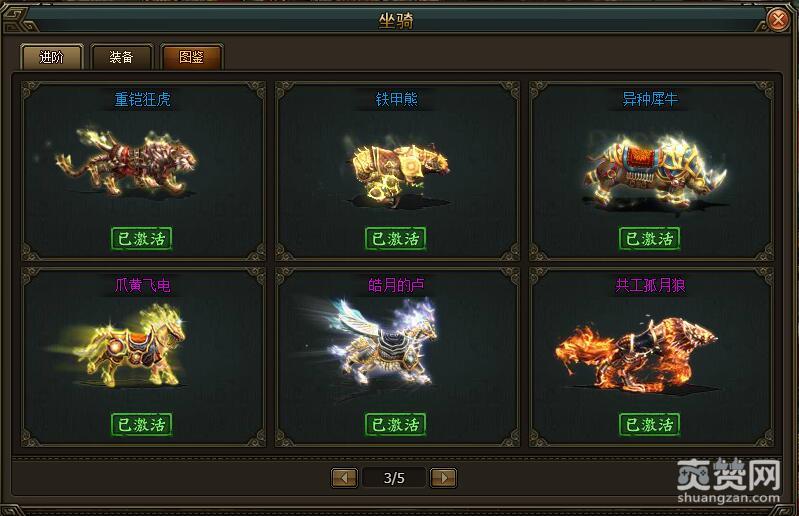Open the 图鉴 tab
799x516 pixels.
coord(192,57)
